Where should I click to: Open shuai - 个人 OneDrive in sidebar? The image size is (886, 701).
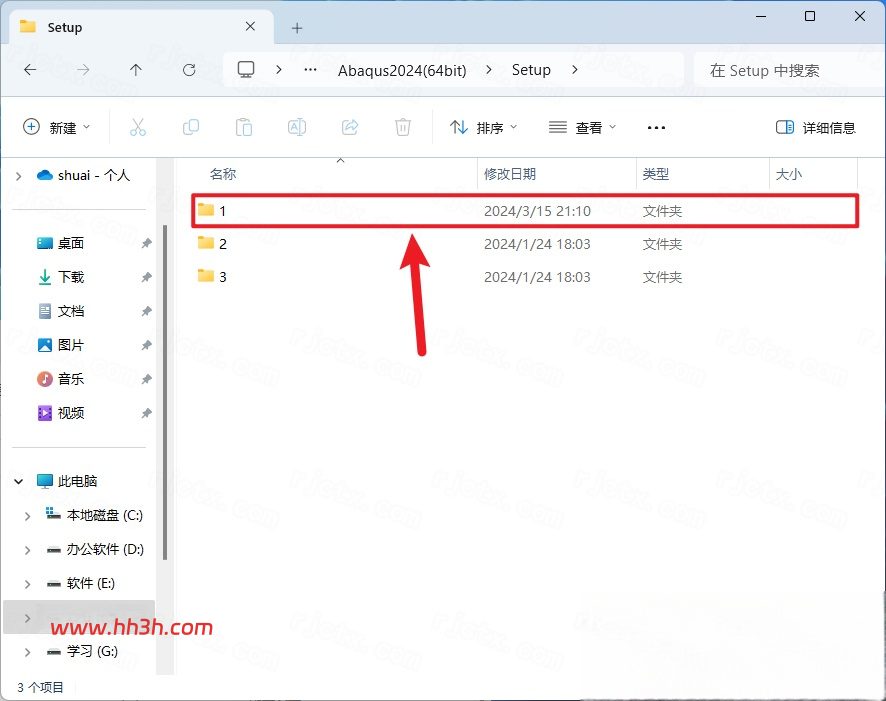tap(83, 176)
